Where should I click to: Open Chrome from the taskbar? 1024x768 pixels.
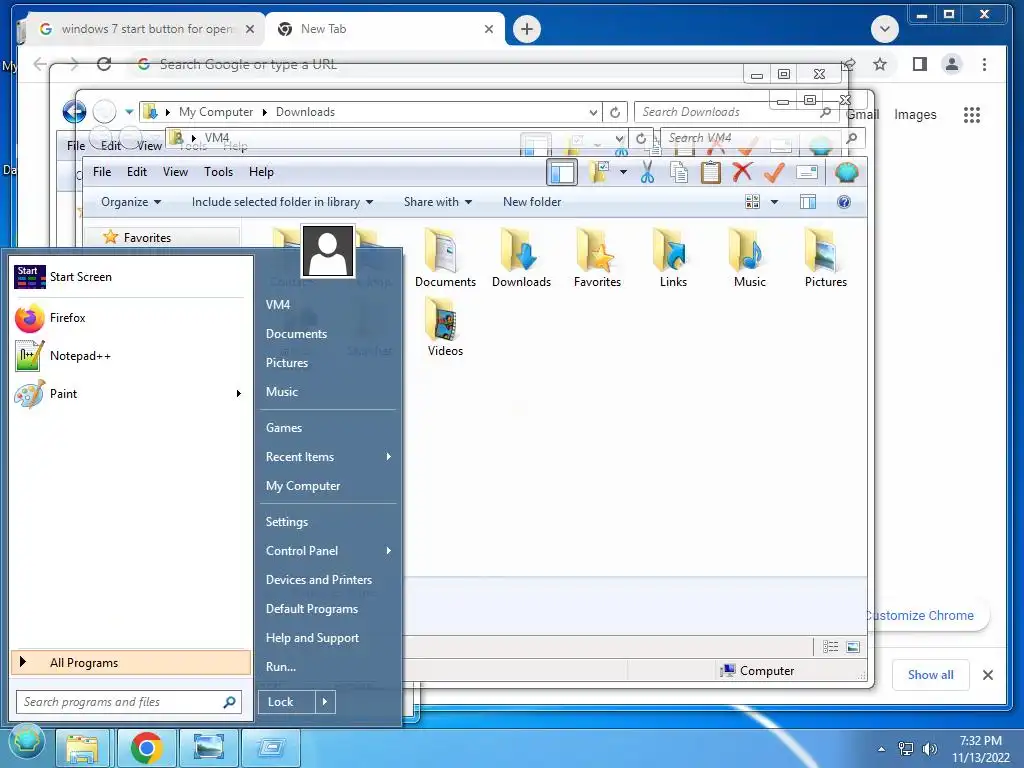click(x=146, y=748)
